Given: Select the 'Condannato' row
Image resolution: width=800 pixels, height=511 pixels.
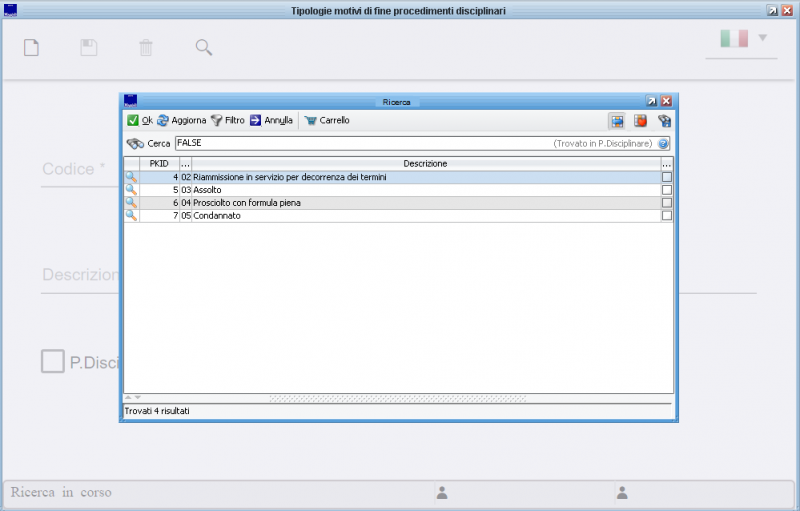Looking at the screenshot, I should pyautogui.click(x=398, y=215).
